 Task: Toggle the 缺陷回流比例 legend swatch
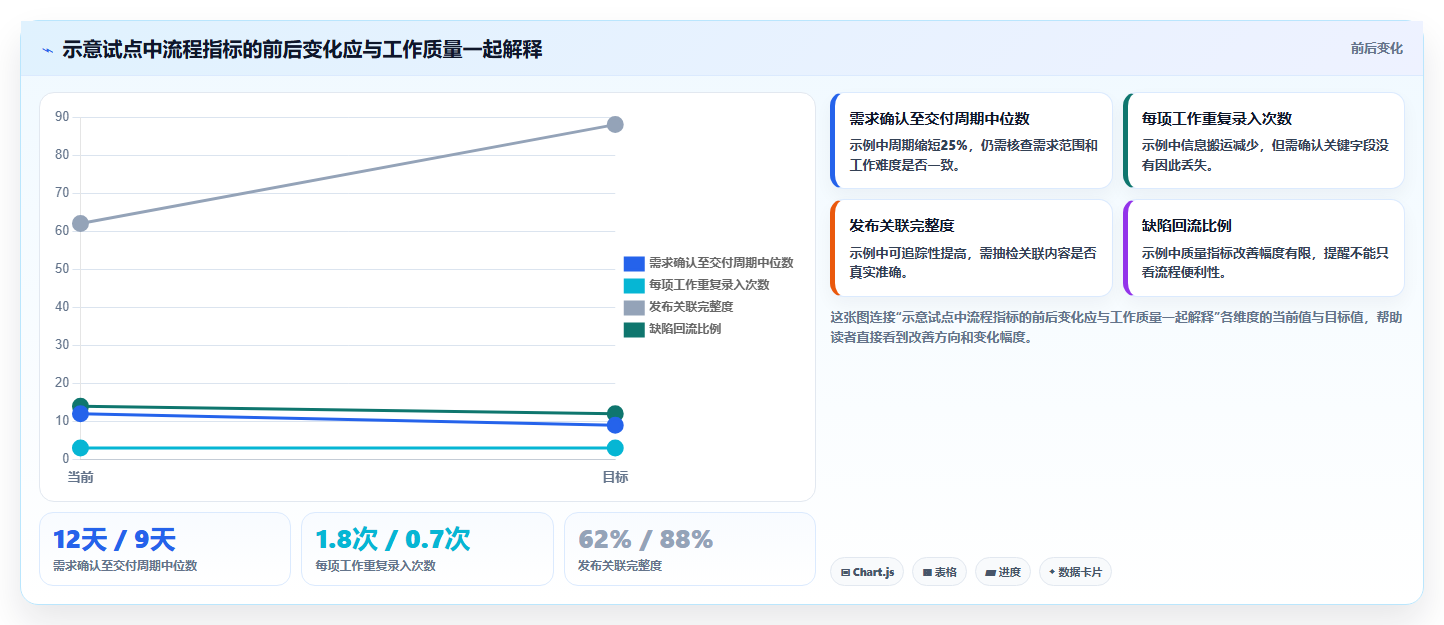[634, 329]
